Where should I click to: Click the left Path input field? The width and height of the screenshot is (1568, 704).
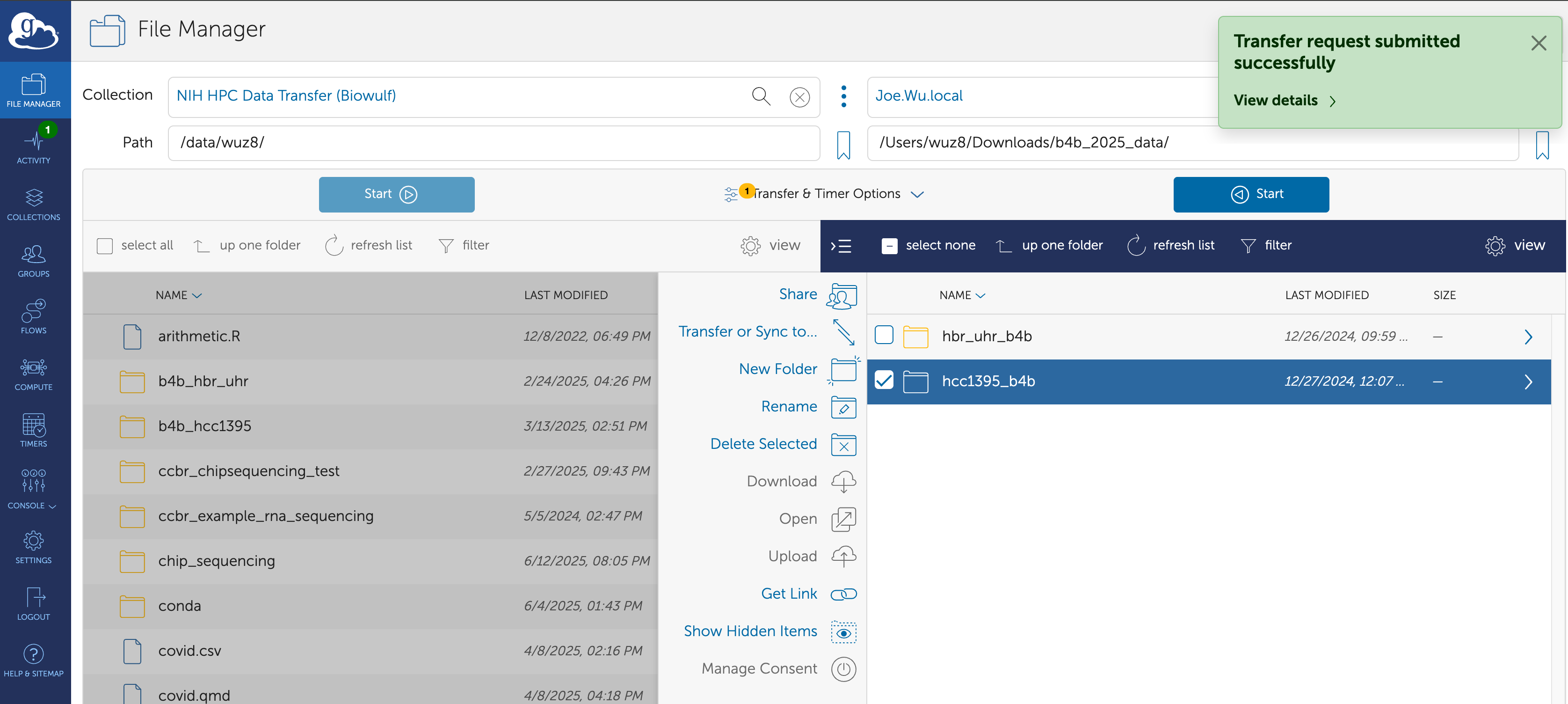point(493,143)
